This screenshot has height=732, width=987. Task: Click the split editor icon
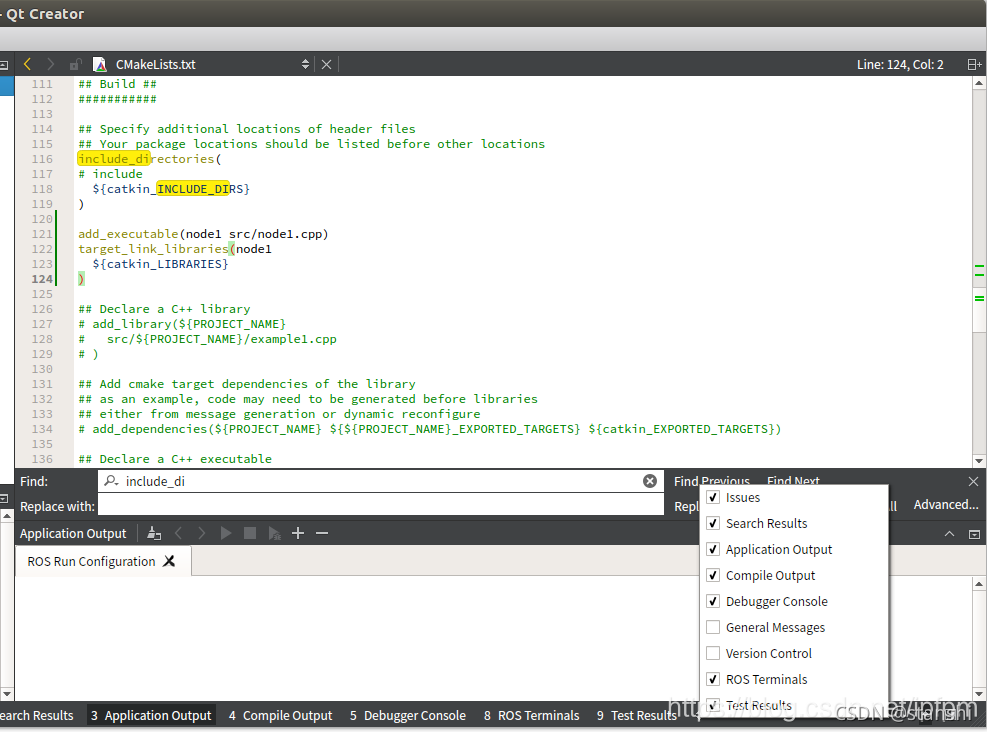(973, 64)
